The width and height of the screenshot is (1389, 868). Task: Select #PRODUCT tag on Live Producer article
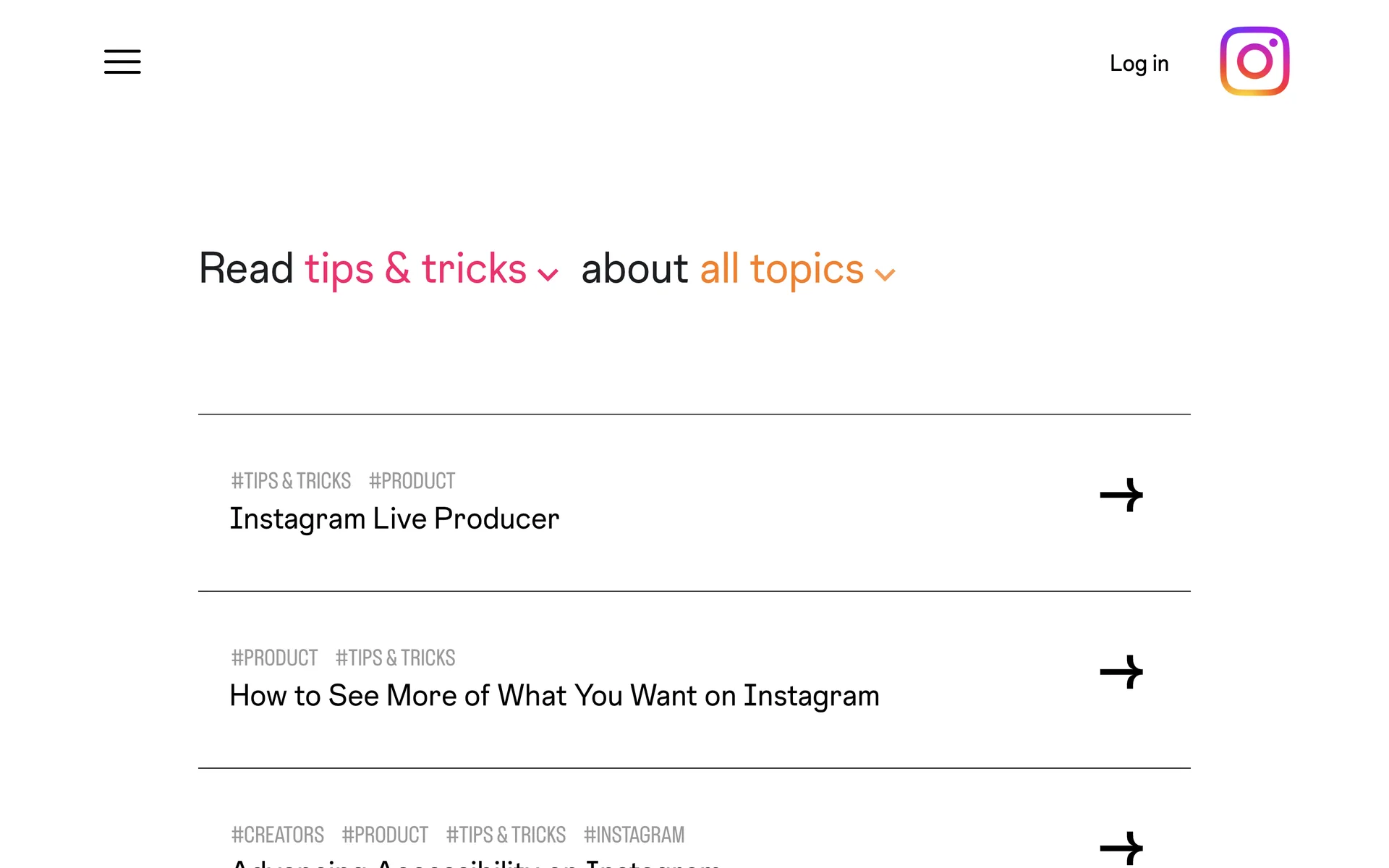[x=412, y=481]
